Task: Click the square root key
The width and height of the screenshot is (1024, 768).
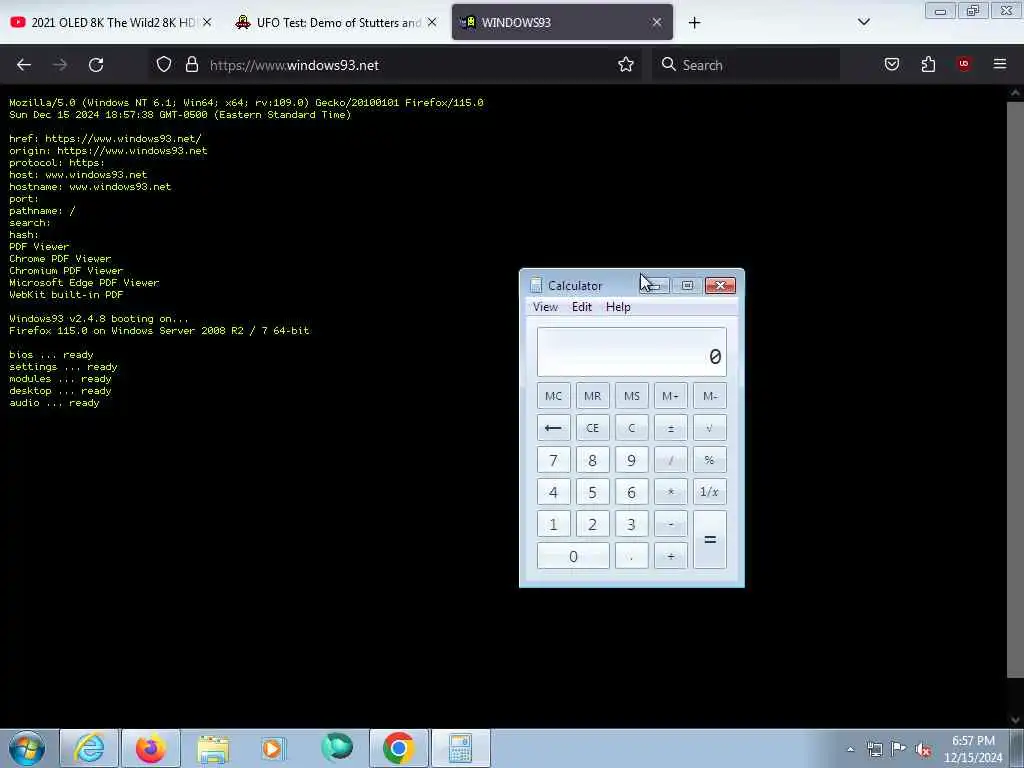Action: pyautogui.click(x=710, y=428)
